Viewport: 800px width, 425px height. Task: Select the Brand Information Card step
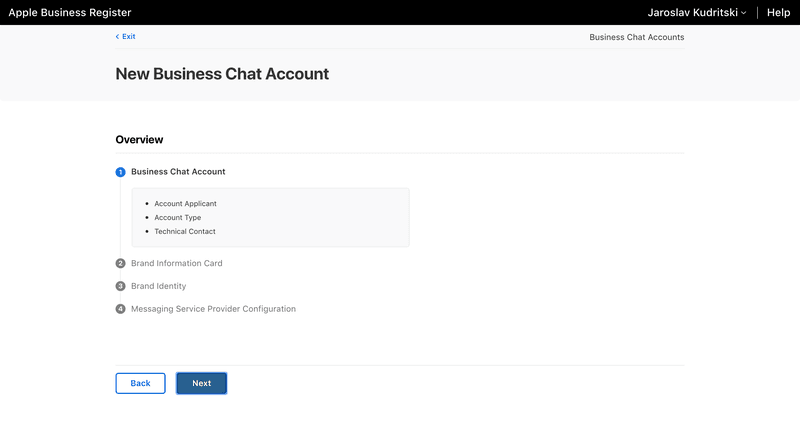coord(177,263)
